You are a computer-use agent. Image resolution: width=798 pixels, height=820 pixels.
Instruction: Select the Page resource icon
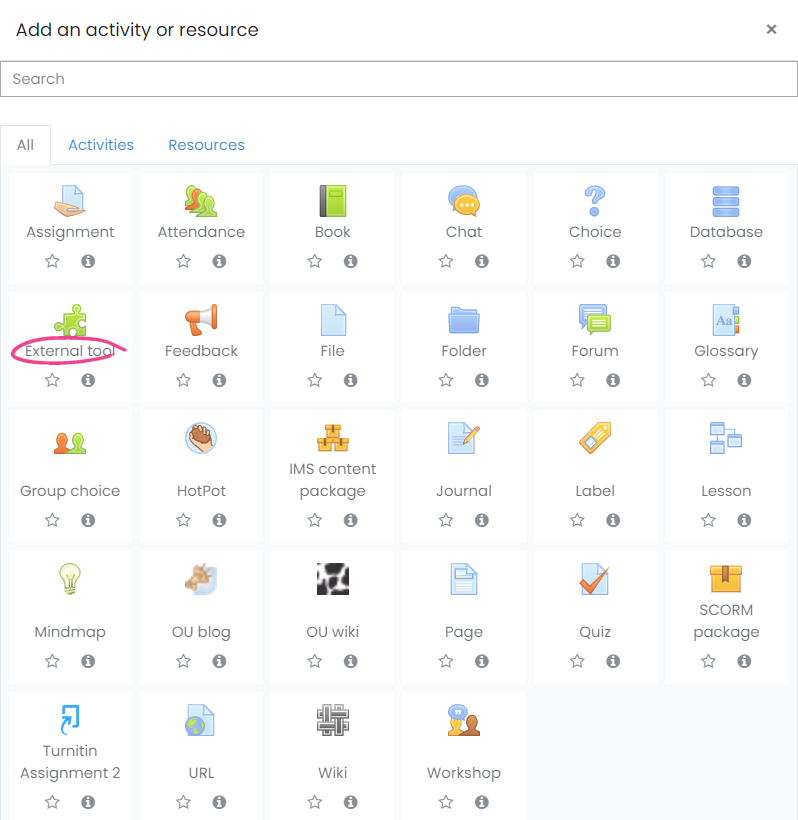coord(464,579)
